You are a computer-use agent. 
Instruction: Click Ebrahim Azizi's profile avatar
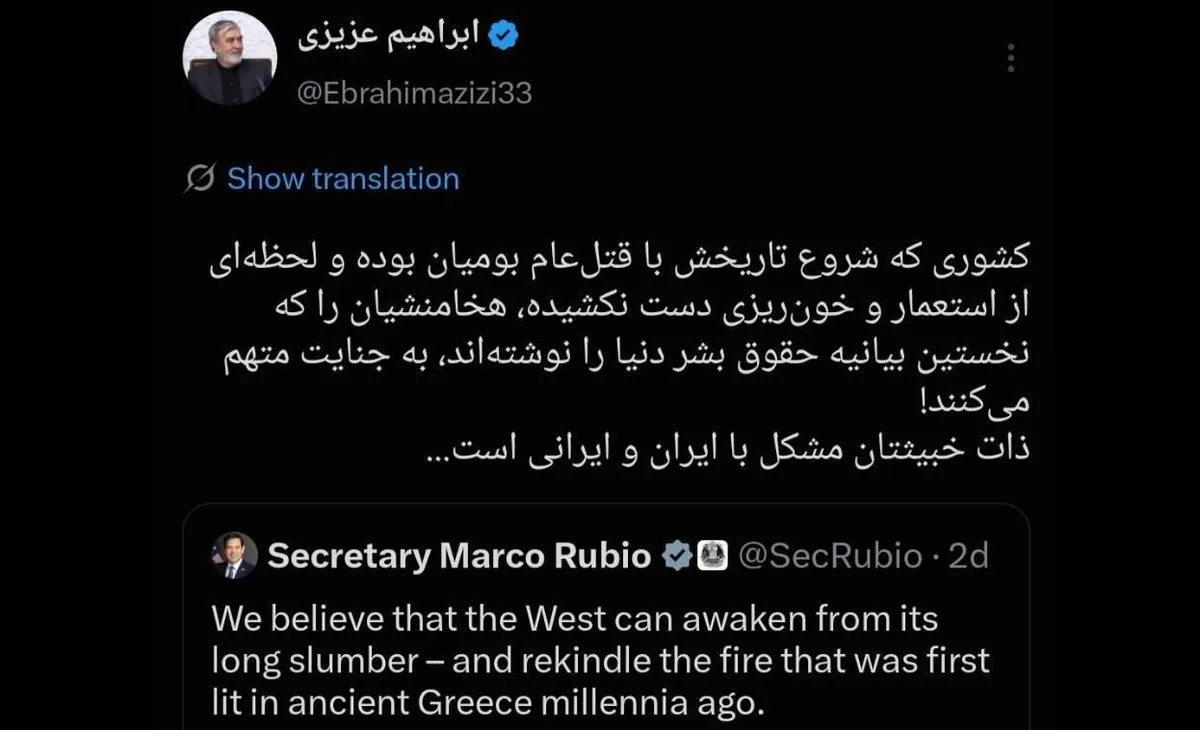tap(230, 60)
